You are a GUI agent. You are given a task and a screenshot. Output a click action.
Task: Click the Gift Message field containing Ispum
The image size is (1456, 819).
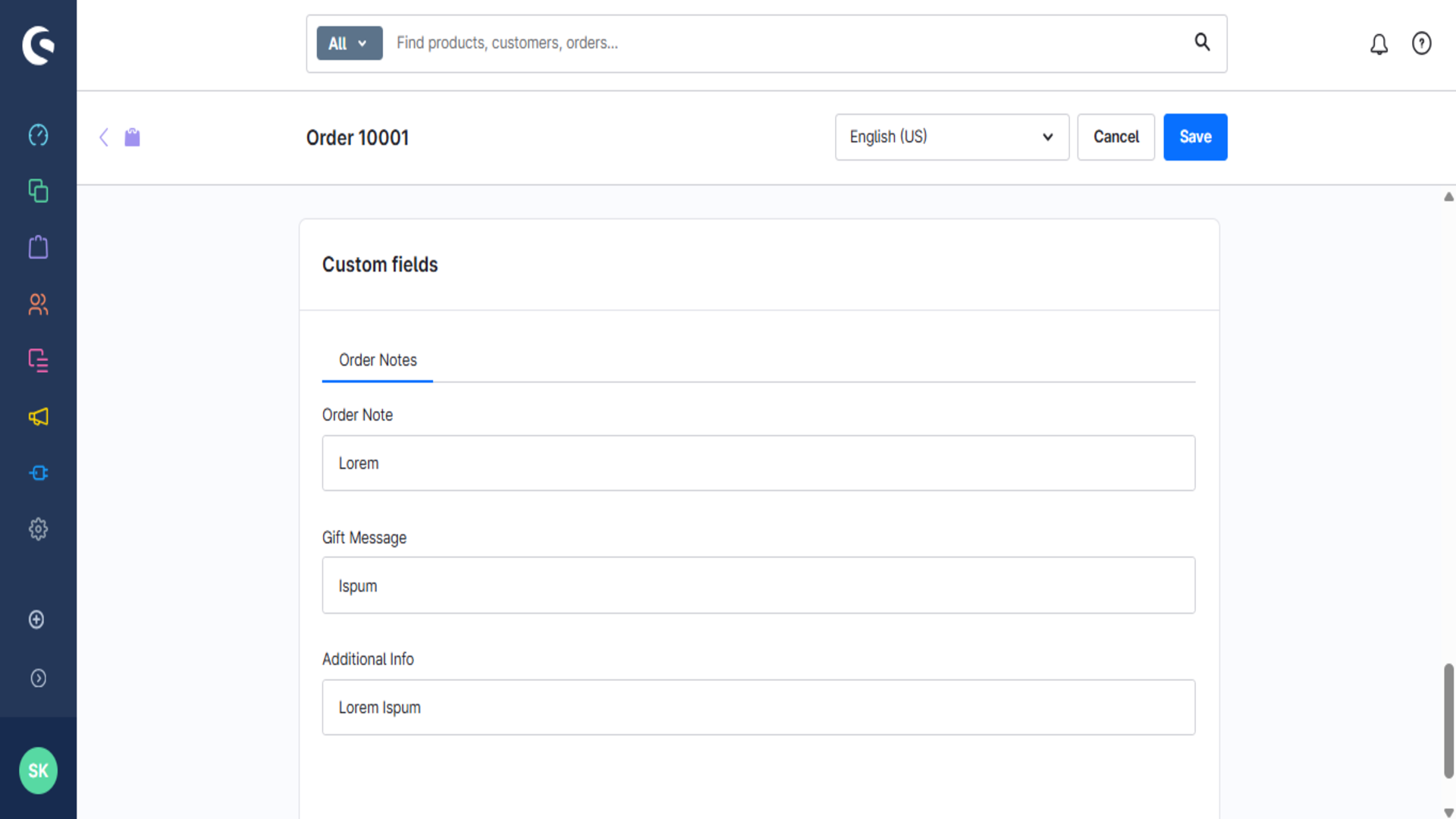[758, 585]
